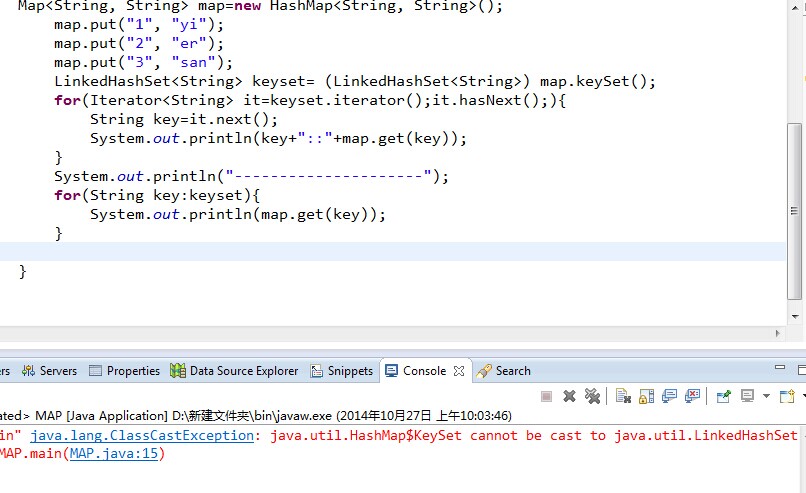Click editor scrollbar down arrow

(795, 317)
